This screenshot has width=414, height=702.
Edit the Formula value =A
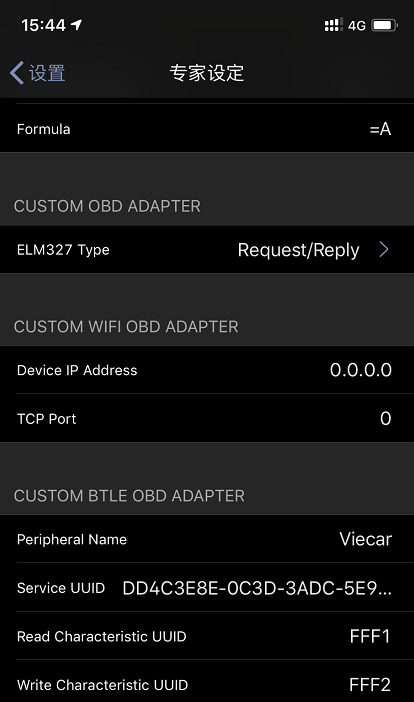[380, 129]
